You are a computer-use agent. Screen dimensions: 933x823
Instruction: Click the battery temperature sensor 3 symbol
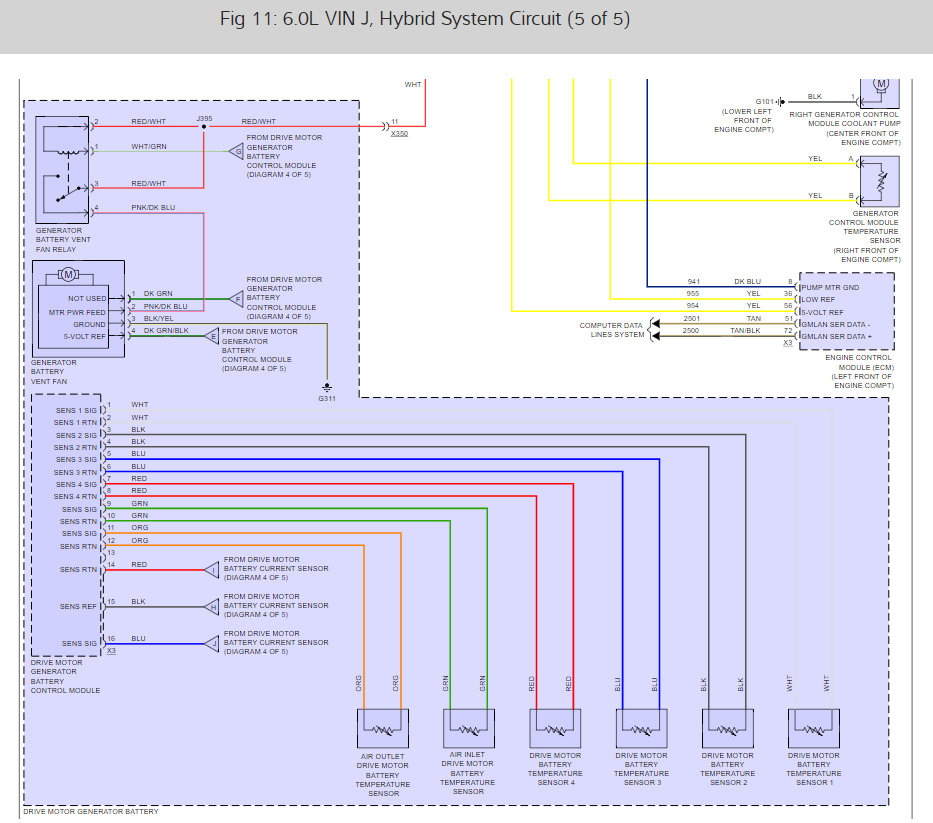pos(641,728)
